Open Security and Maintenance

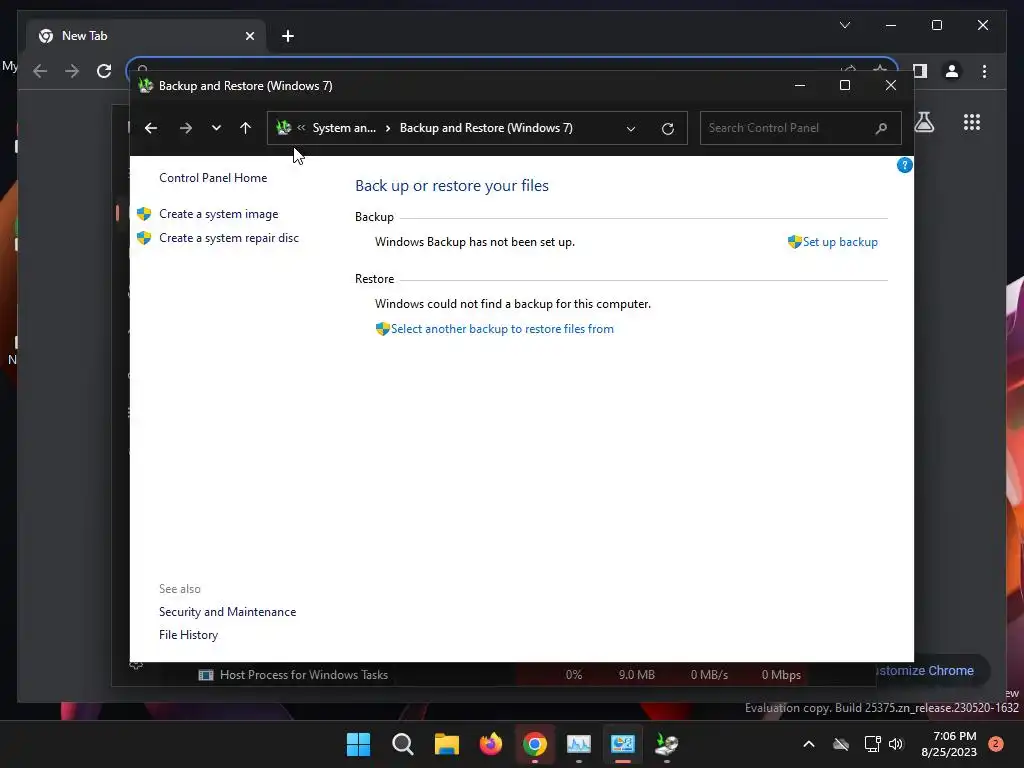(x=227, y=612)
